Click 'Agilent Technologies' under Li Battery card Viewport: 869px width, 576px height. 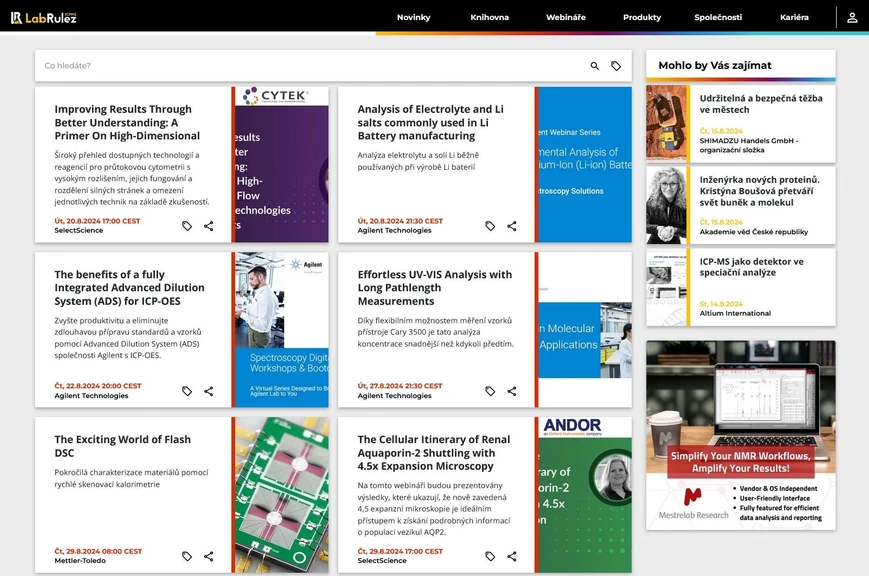[x=394, y=230]
